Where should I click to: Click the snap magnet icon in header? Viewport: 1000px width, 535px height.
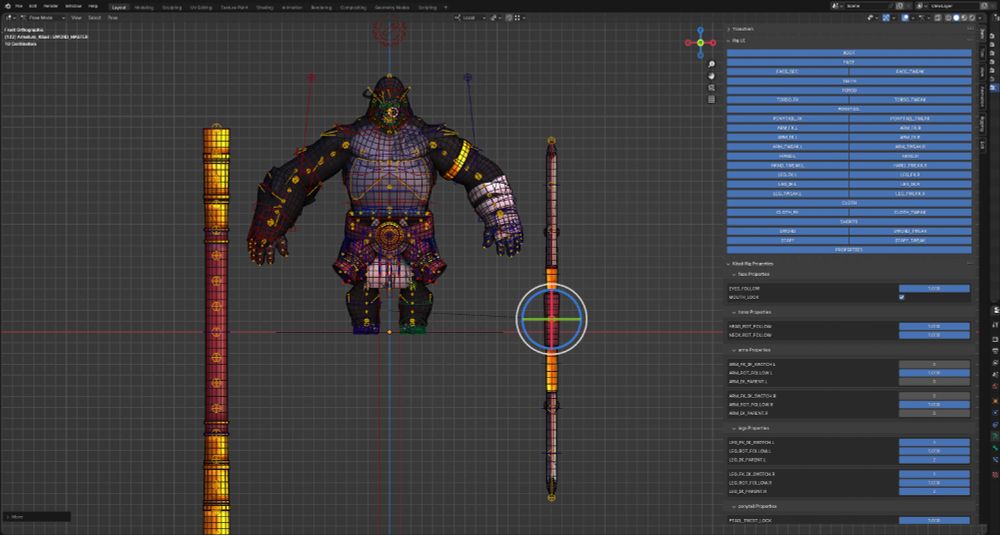pos(510,17)
